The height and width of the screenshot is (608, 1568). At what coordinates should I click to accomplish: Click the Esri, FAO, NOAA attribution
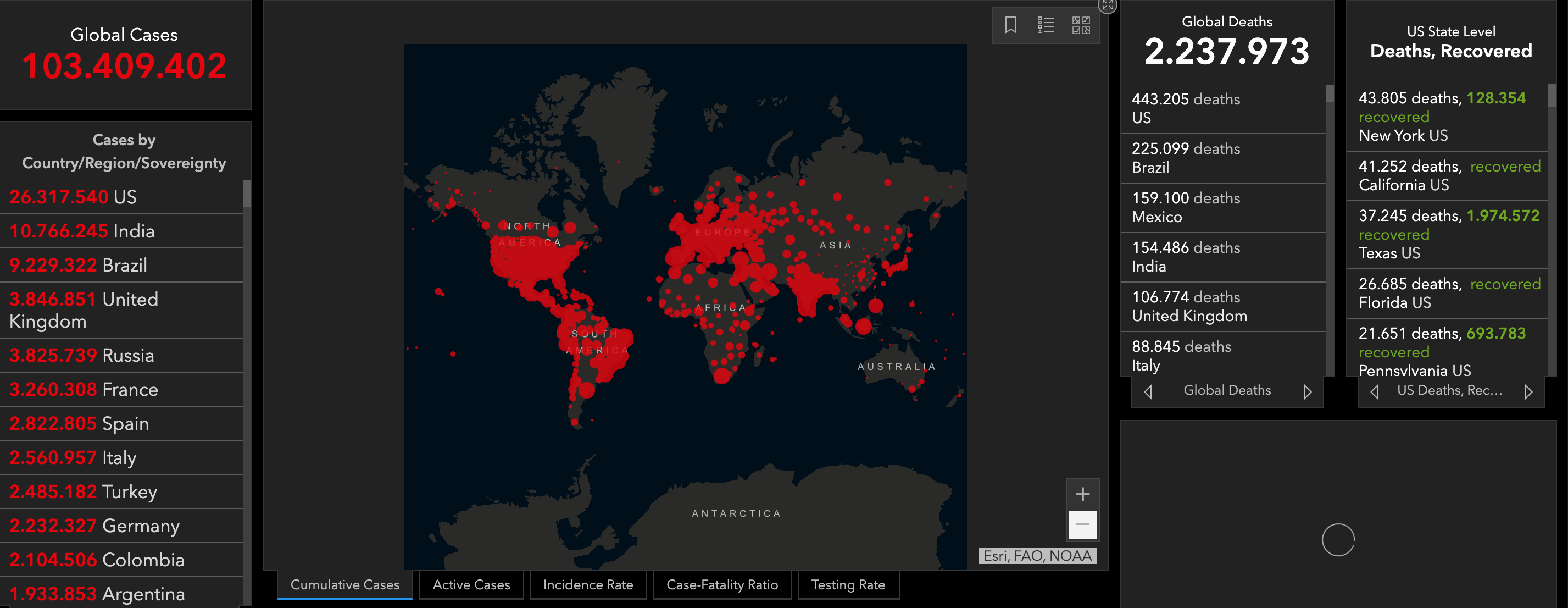(x=1037, y=556)
